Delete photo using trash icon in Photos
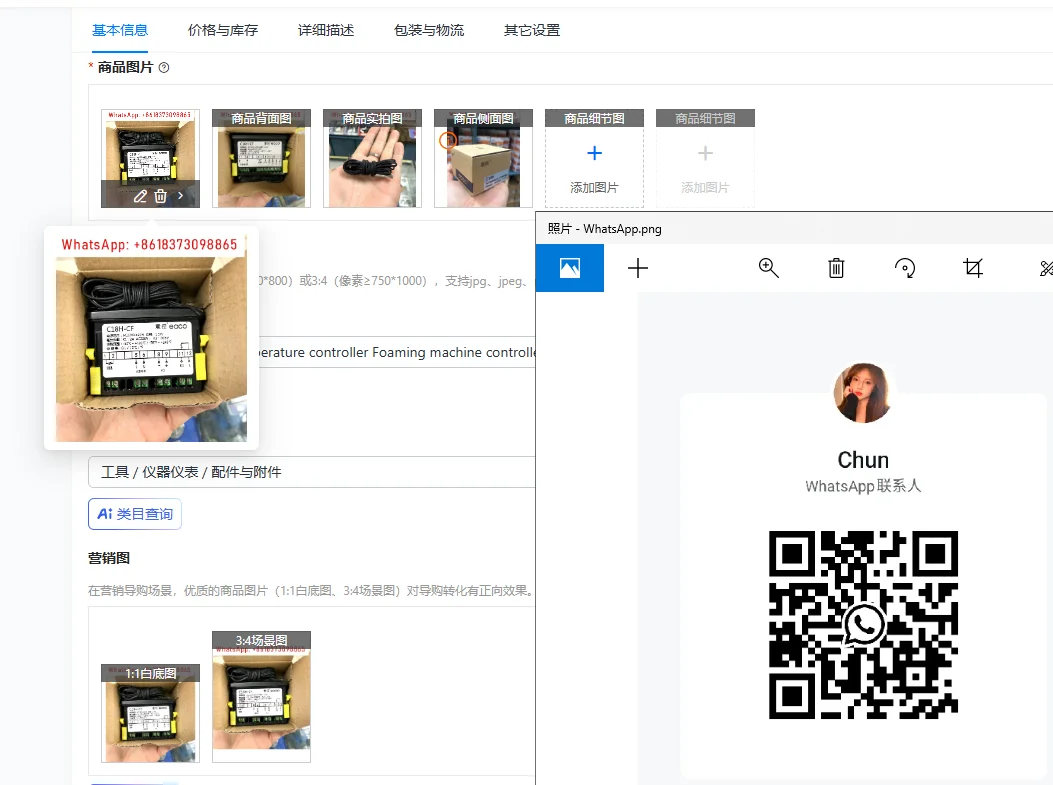Screen dimensions: 1053x785 click(x=836, y=269)
